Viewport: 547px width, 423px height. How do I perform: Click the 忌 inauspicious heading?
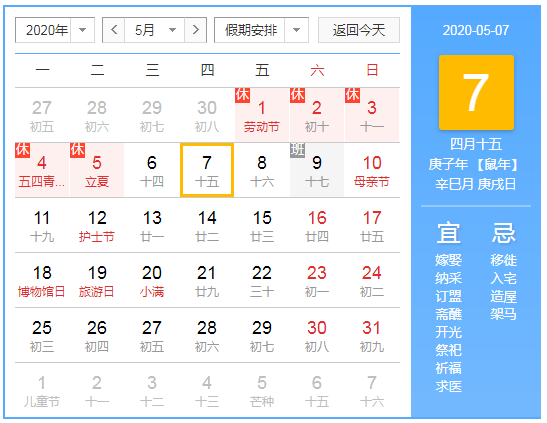point(503,233)
